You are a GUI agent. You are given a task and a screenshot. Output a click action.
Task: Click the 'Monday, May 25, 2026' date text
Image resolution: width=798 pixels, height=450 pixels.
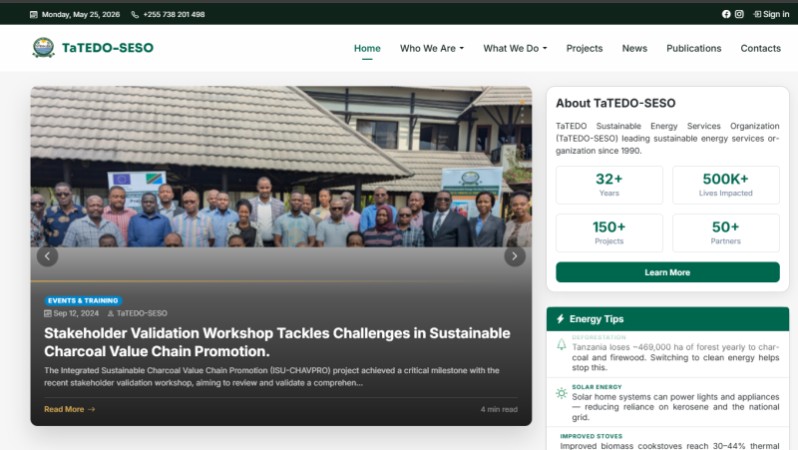coord(81,14)
